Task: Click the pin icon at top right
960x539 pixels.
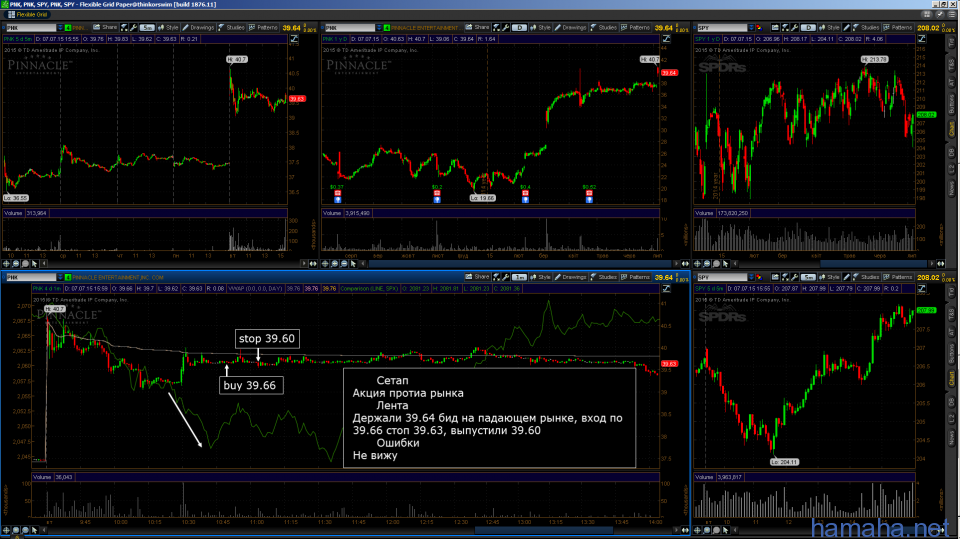Action: coord(939,14)
